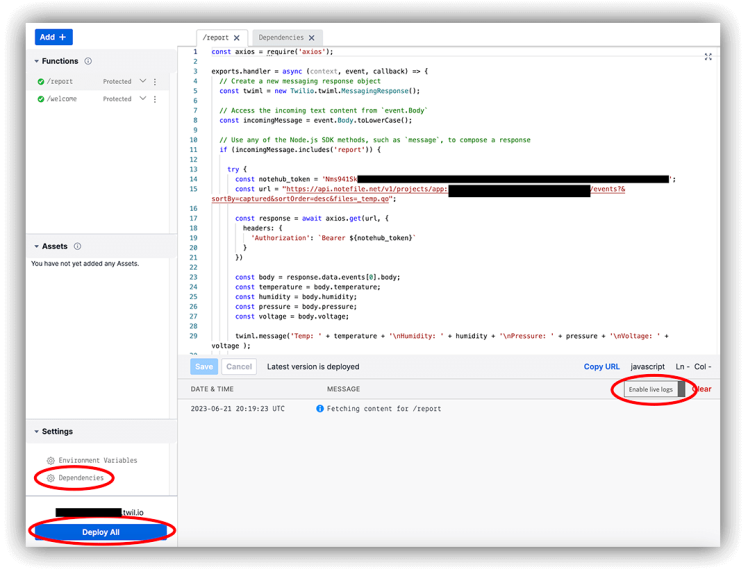The width and height of the screenshot is (748, 576).
Task: Click the Add + button
Action: pos(53,37)
